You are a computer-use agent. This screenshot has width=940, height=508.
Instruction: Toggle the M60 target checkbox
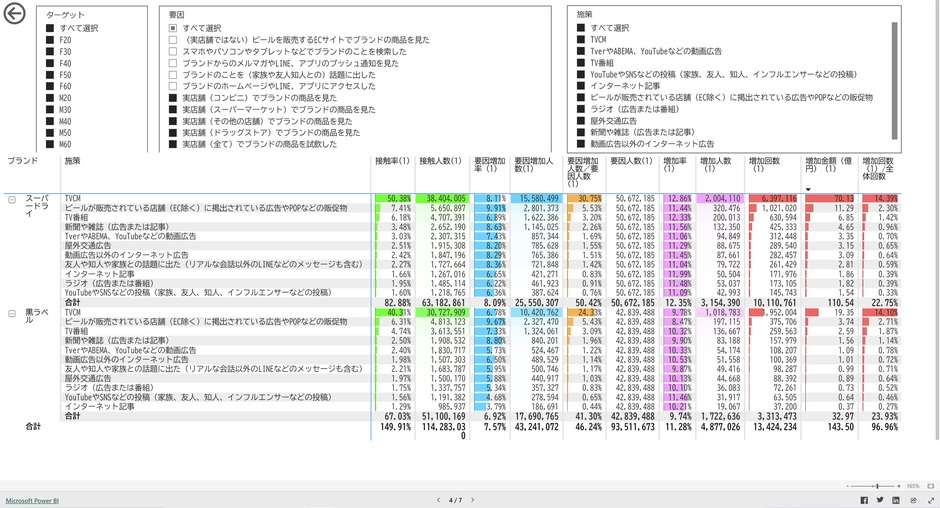50,144
